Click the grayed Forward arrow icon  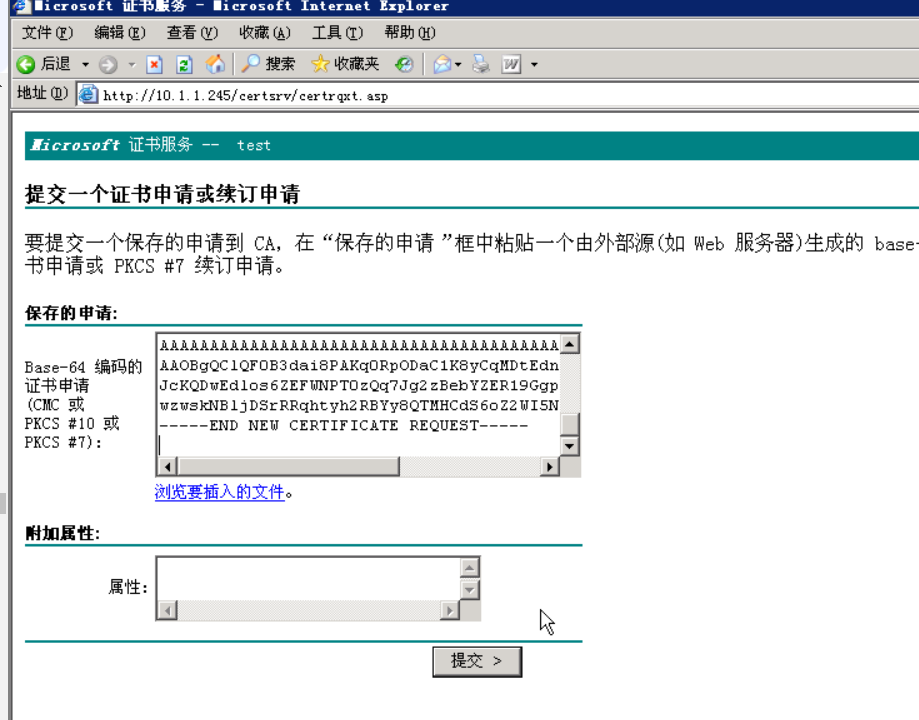click(x=108, y=64)
